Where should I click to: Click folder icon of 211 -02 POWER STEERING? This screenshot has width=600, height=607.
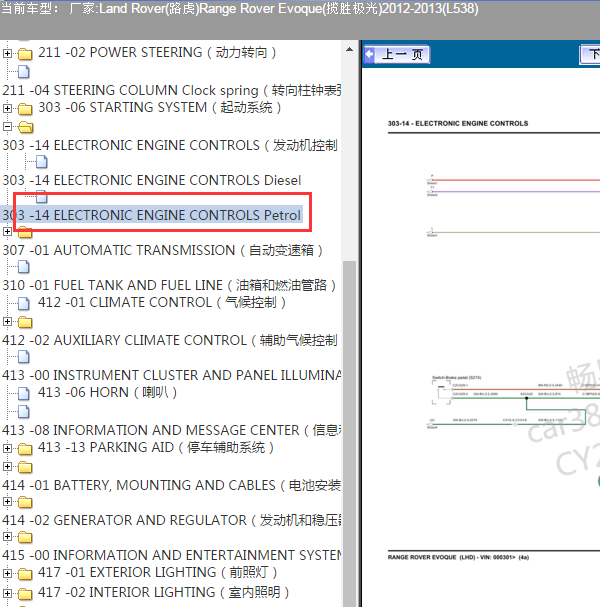25,54
